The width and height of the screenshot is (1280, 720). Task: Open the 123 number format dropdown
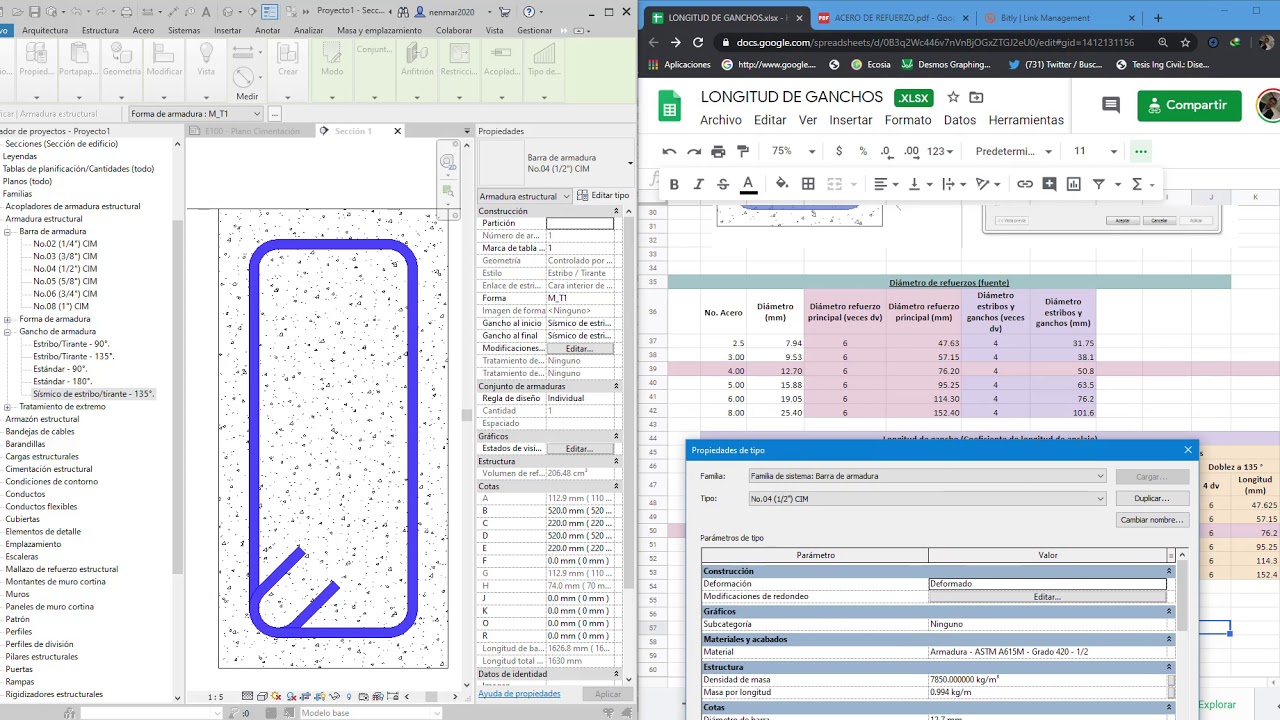(x=941, y=152)
